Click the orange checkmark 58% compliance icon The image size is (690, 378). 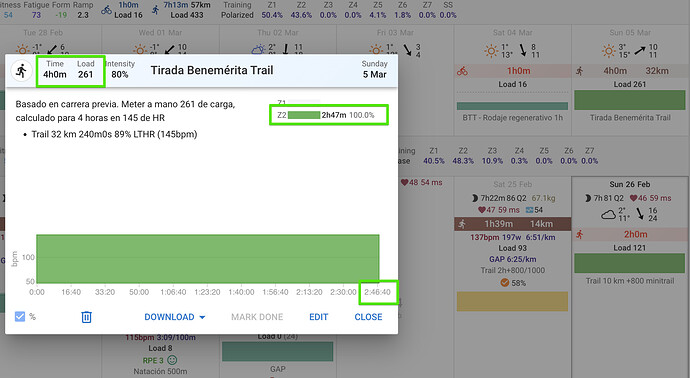point(505,283)
